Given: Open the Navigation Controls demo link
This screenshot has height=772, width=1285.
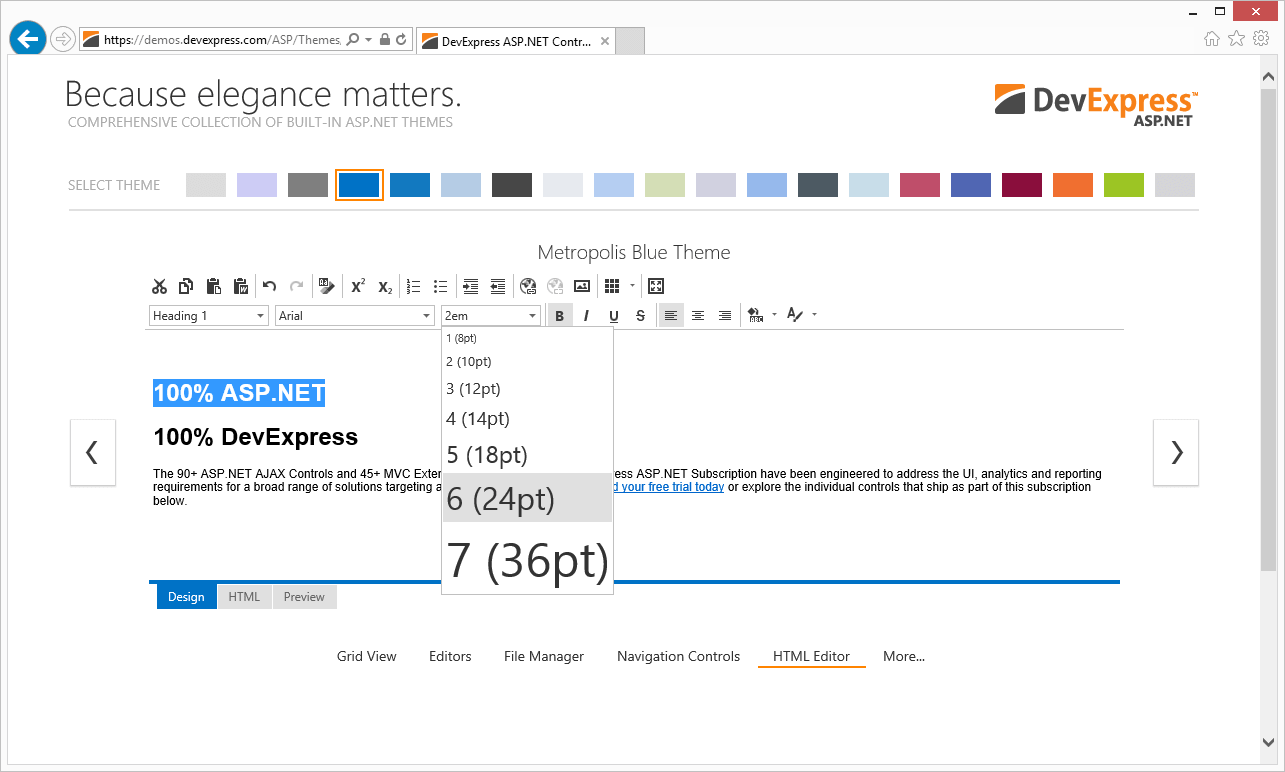Looking at the screenshot, I should click(x=678, y=656).
